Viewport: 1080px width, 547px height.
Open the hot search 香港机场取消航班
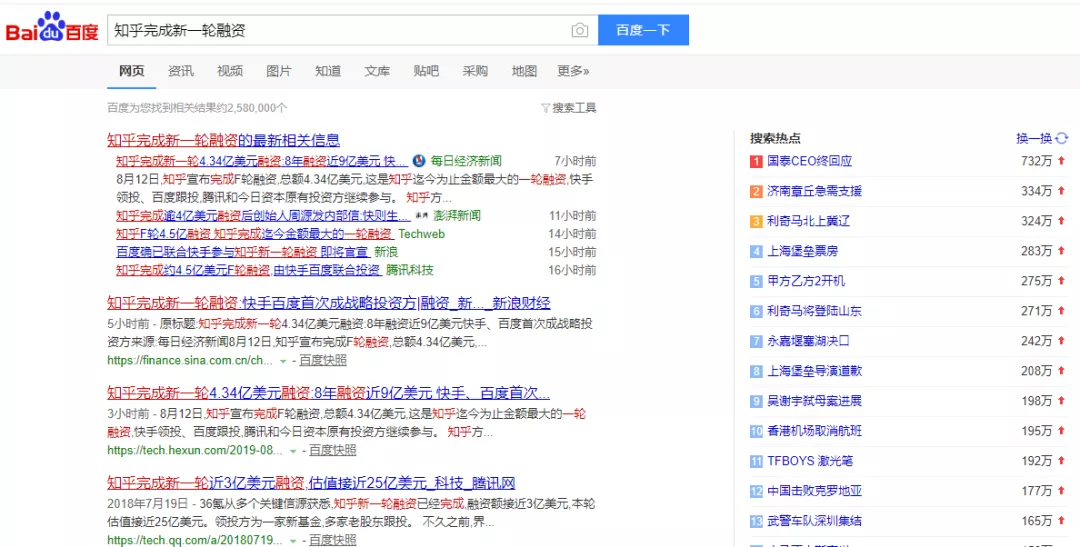pyautogui.click(x=815, y=431)
